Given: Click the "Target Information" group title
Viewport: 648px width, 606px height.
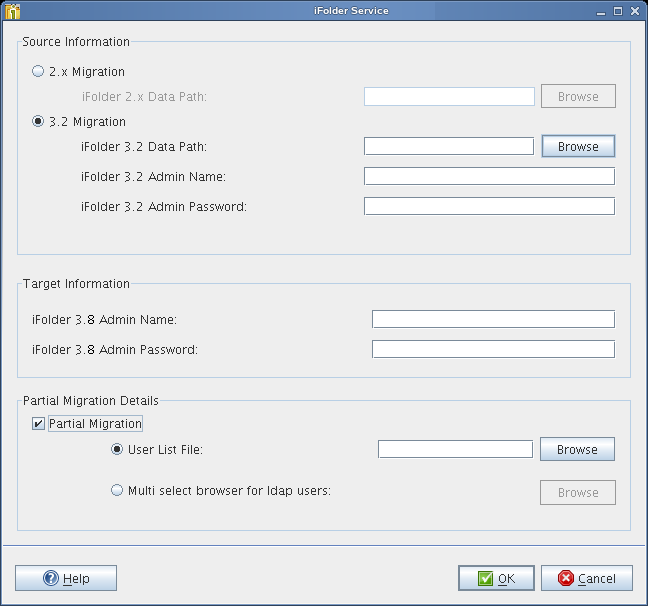Looking at the screenshot, I should 76,284.
